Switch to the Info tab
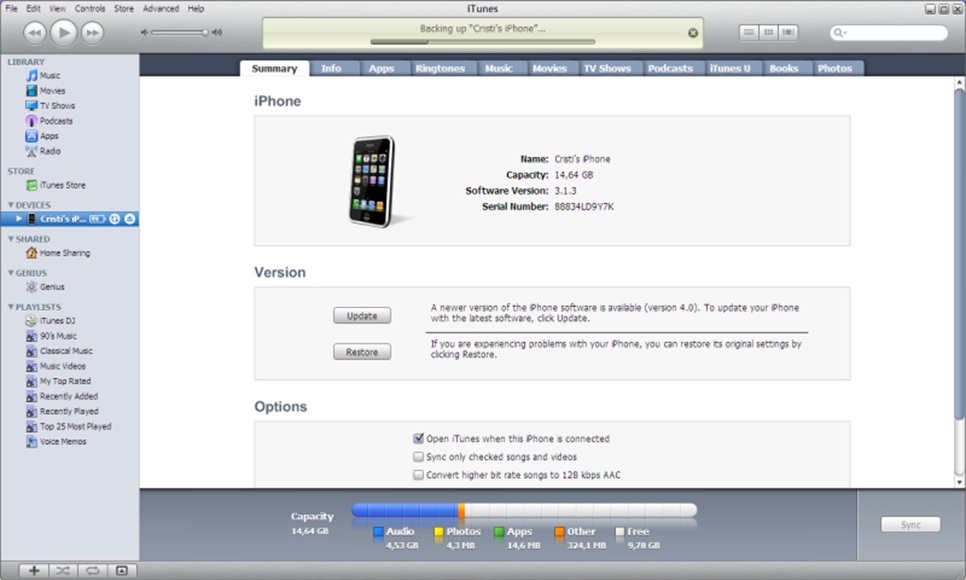The height and width of the screenshot is (580, 966). tap(331, 68)
